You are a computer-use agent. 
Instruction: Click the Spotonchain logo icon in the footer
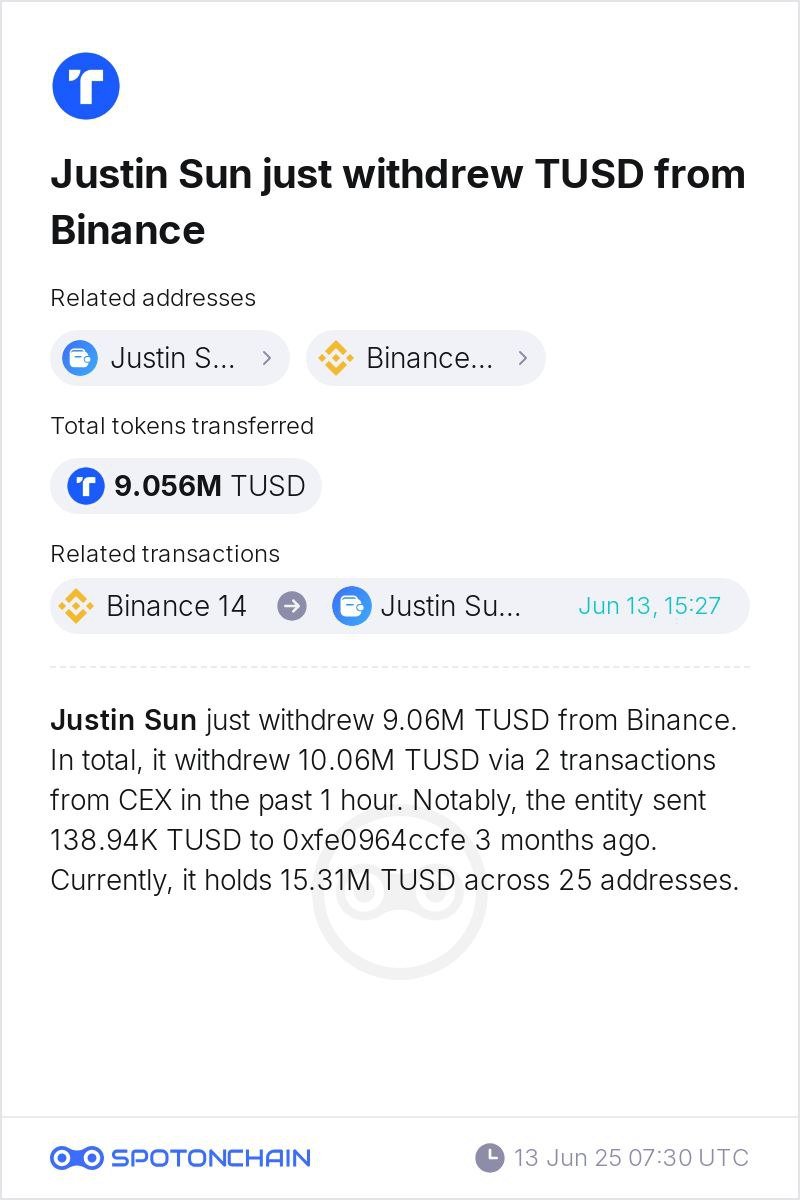[77, 1158]
